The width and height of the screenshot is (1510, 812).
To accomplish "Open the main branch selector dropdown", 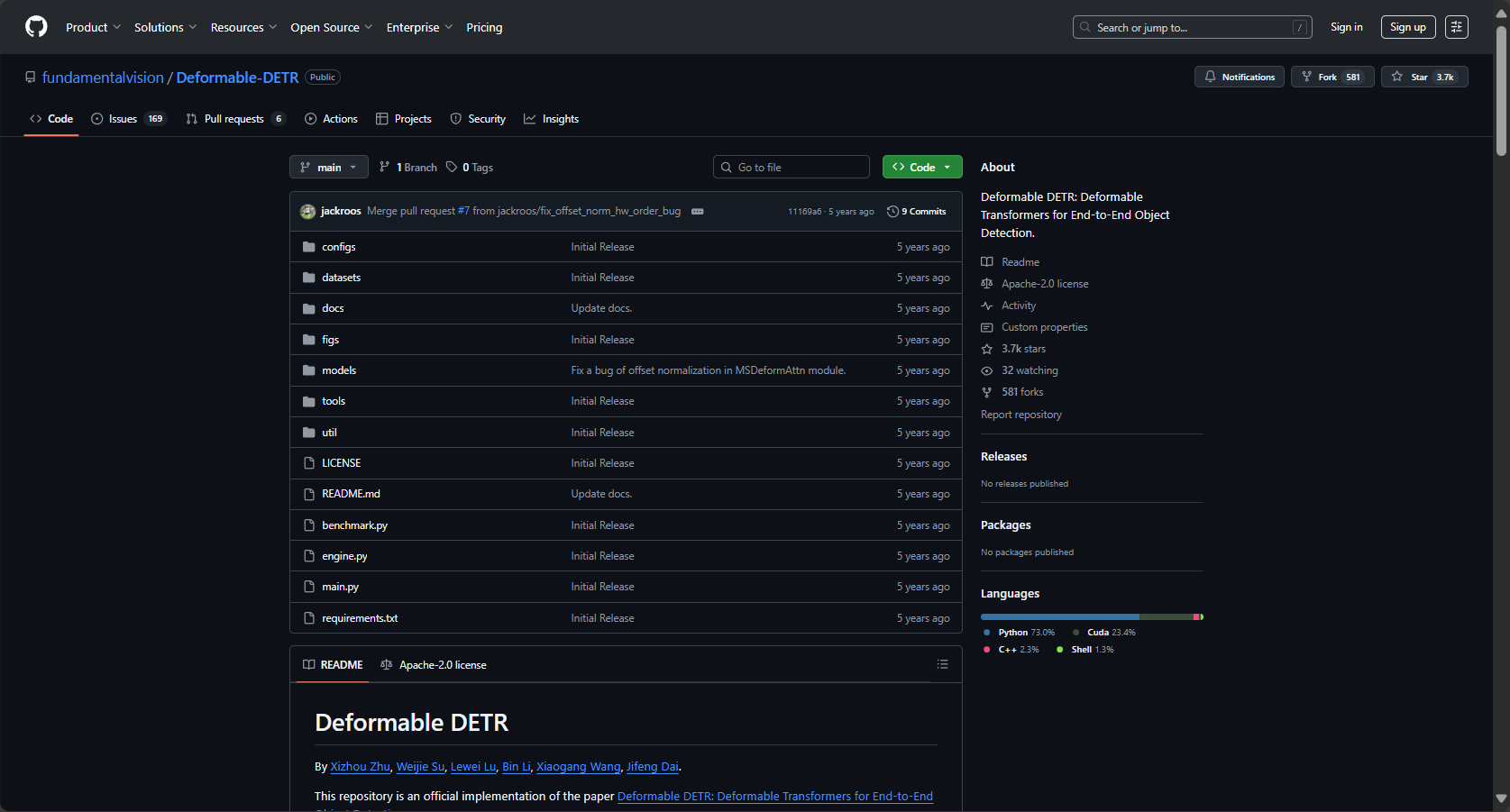I will pyautogui.click(x=329, y=167).
